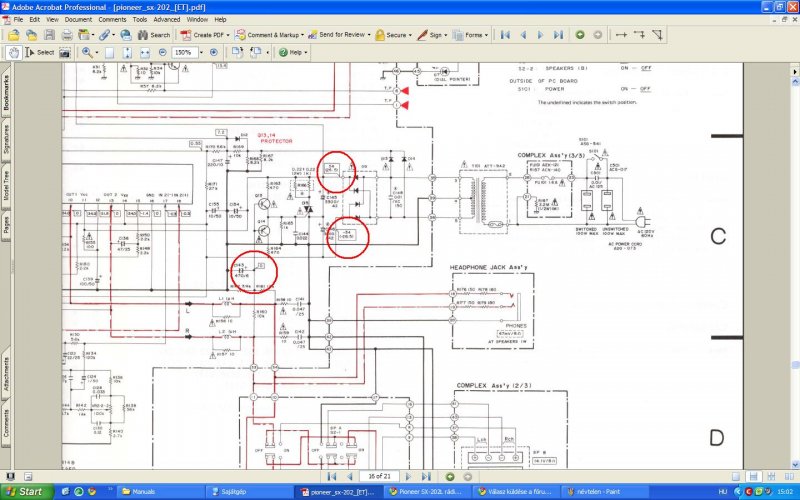
Task: Open the zoom percentage dropdown arrow
Action: [201, 53]
